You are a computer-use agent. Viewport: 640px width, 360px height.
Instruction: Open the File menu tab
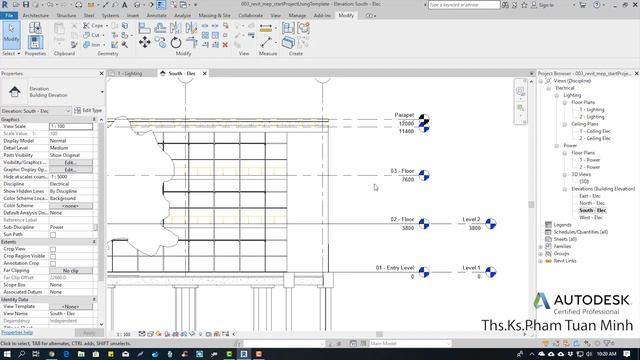[9, 16]
